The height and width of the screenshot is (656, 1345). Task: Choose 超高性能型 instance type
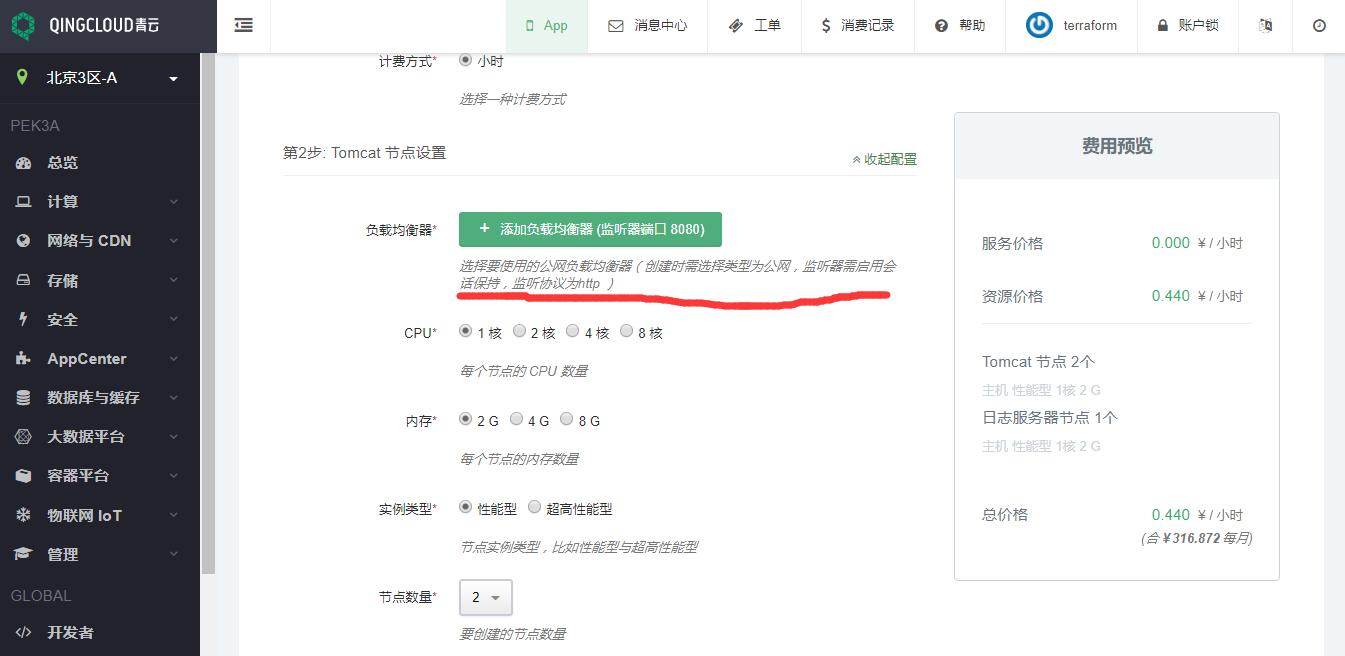(x=535, y=507)
